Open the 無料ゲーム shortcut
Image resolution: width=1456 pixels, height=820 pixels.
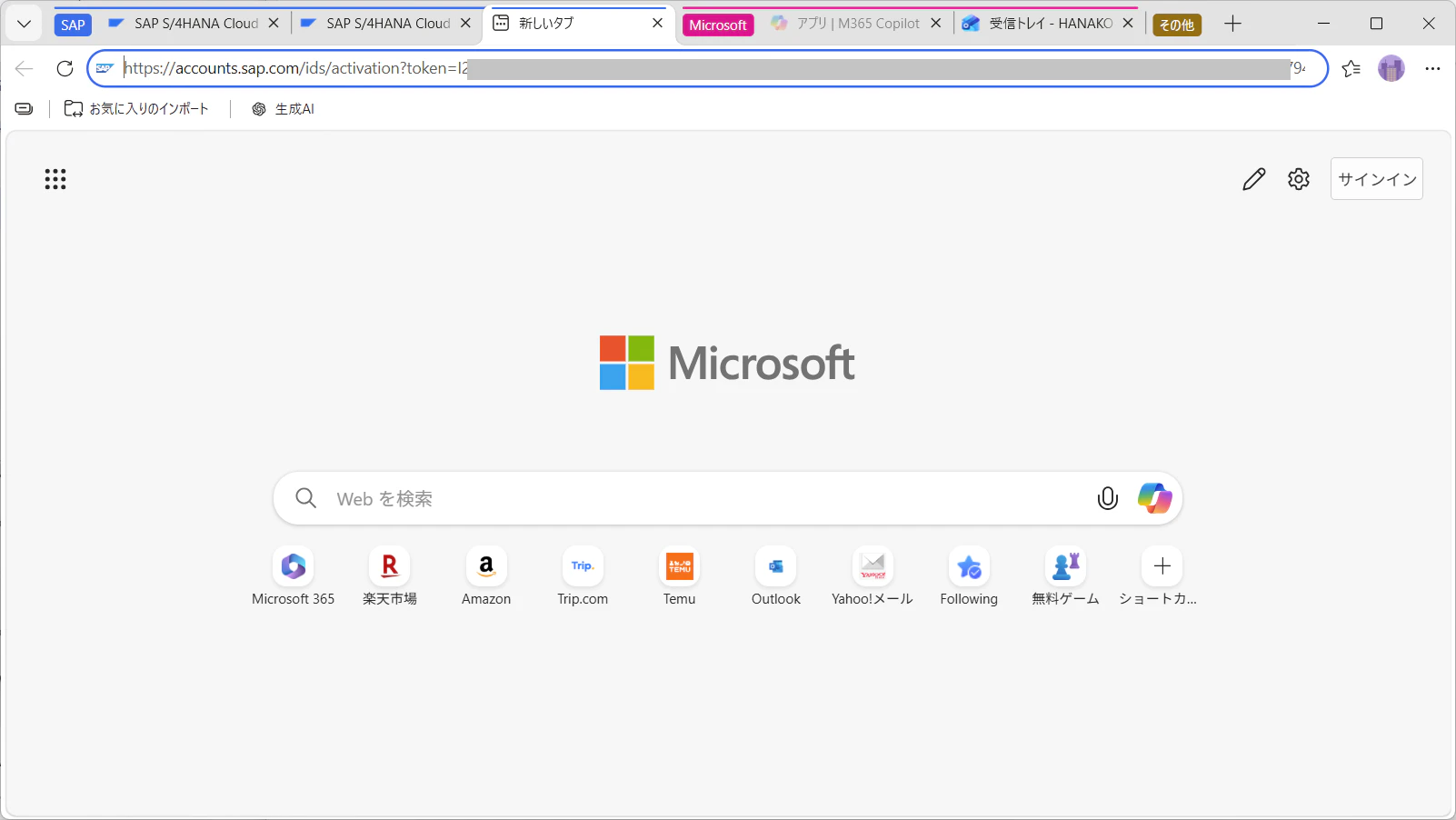point(1065,577)
